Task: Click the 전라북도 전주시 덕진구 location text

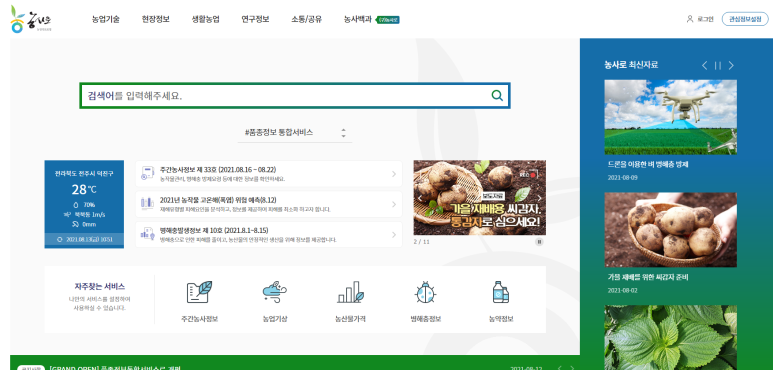Action: pos(84,174)
